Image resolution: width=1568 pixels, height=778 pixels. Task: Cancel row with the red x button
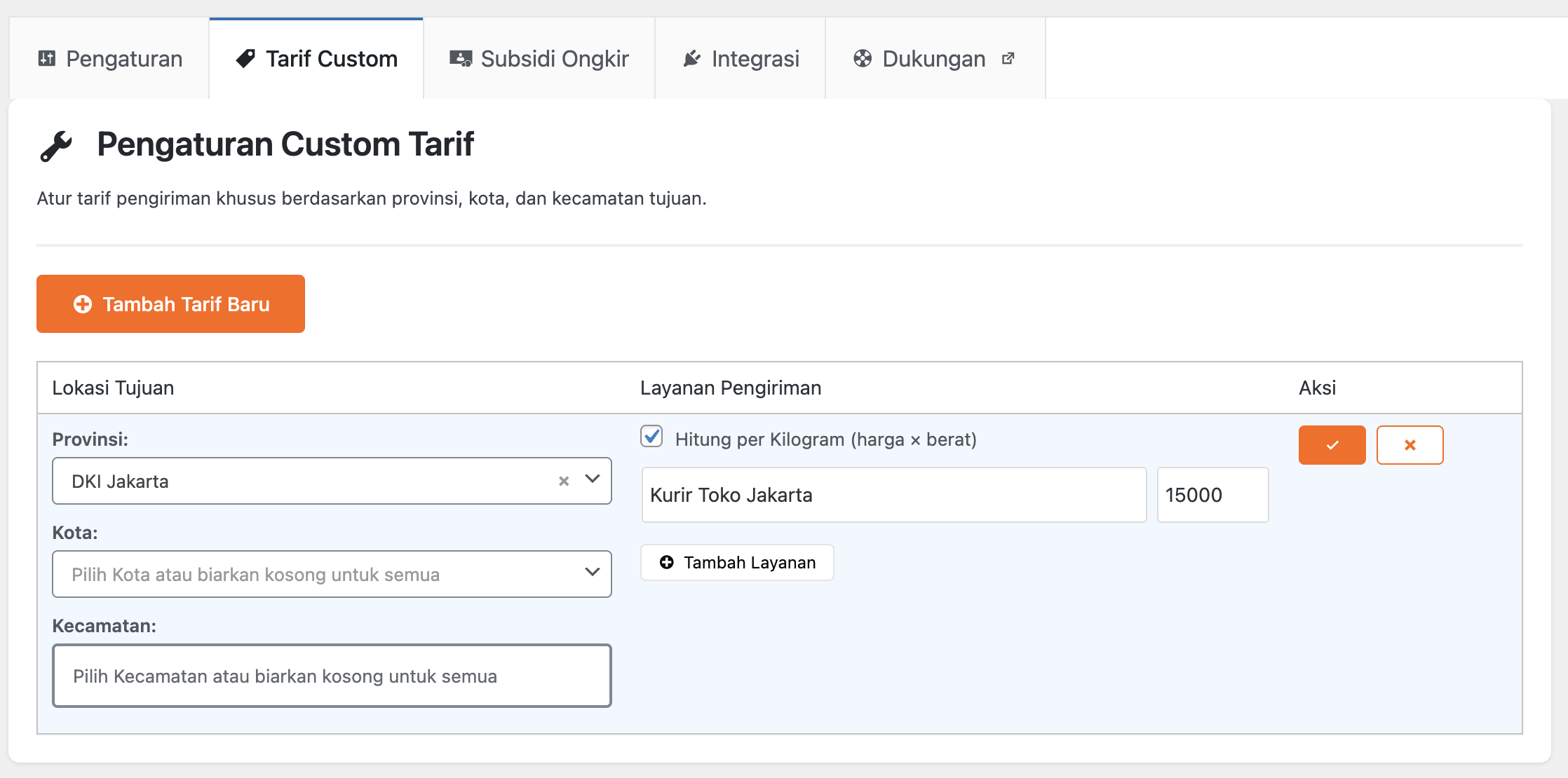[x=1410, y=445]
